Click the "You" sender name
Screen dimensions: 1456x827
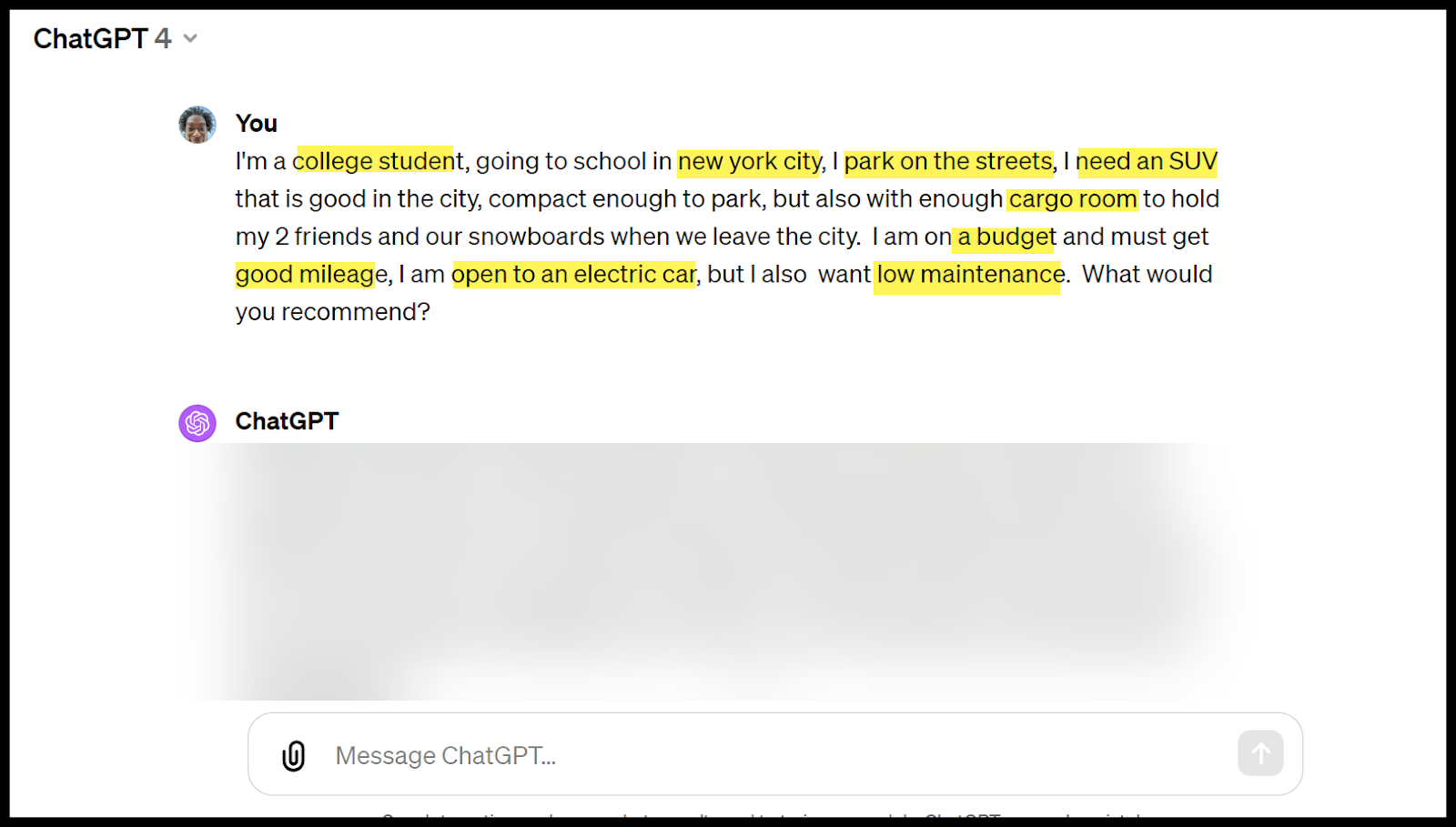(256, 124)
